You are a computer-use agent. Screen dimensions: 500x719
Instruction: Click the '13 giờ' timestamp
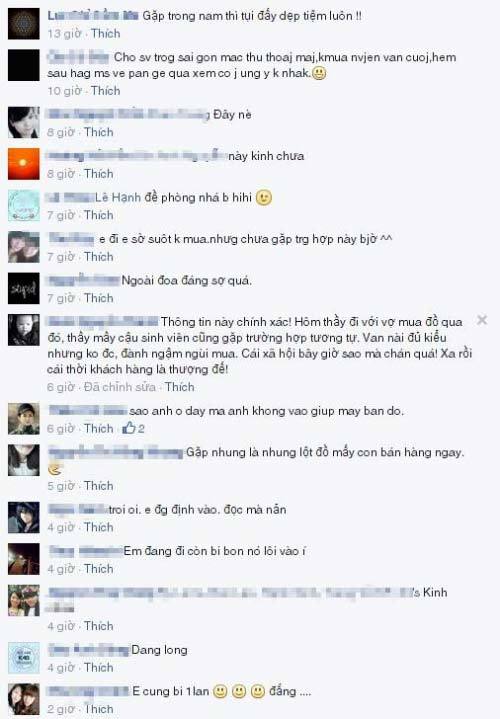[x=65, y=33]
